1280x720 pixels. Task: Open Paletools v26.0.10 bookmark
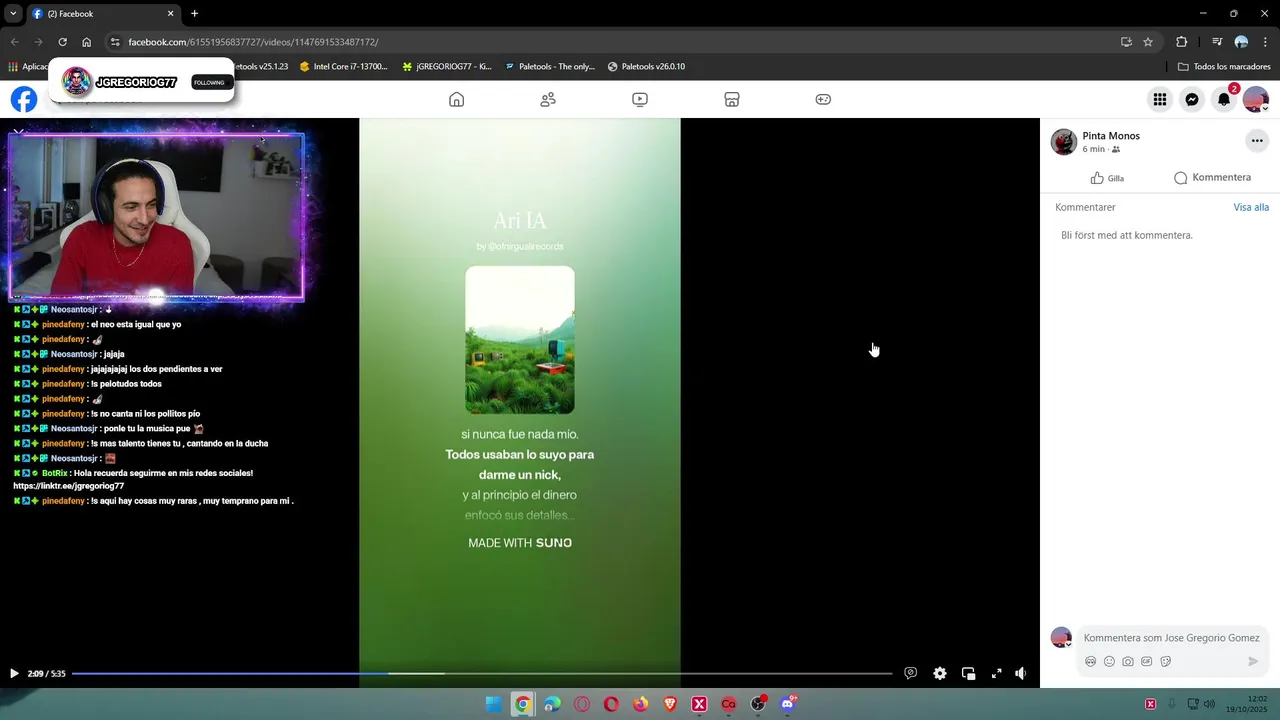tap(646, 67)
